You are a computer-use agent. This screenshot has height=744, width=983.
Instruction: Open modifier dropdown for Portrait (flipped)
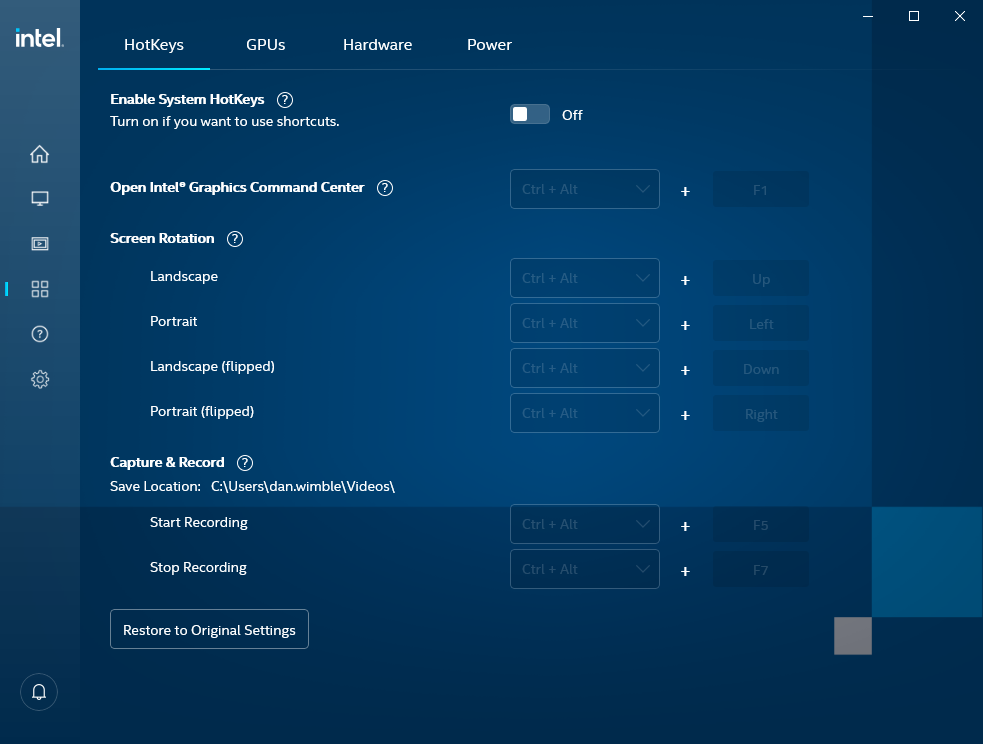(585, 413)
